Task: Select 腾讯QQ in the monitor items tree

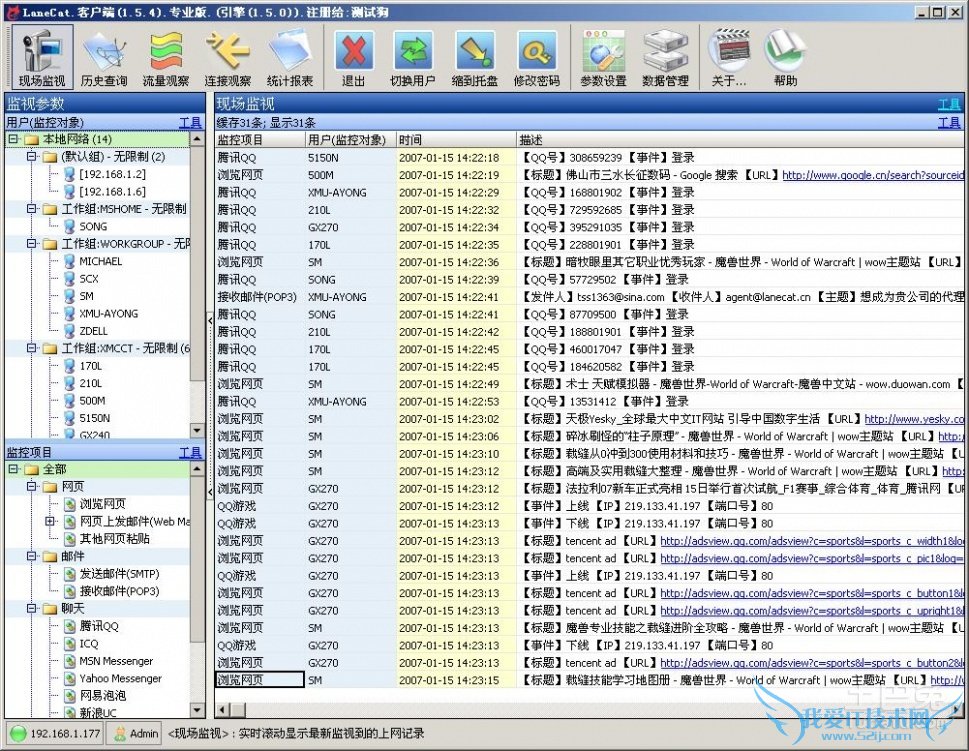Action: (x=98, y=626)
